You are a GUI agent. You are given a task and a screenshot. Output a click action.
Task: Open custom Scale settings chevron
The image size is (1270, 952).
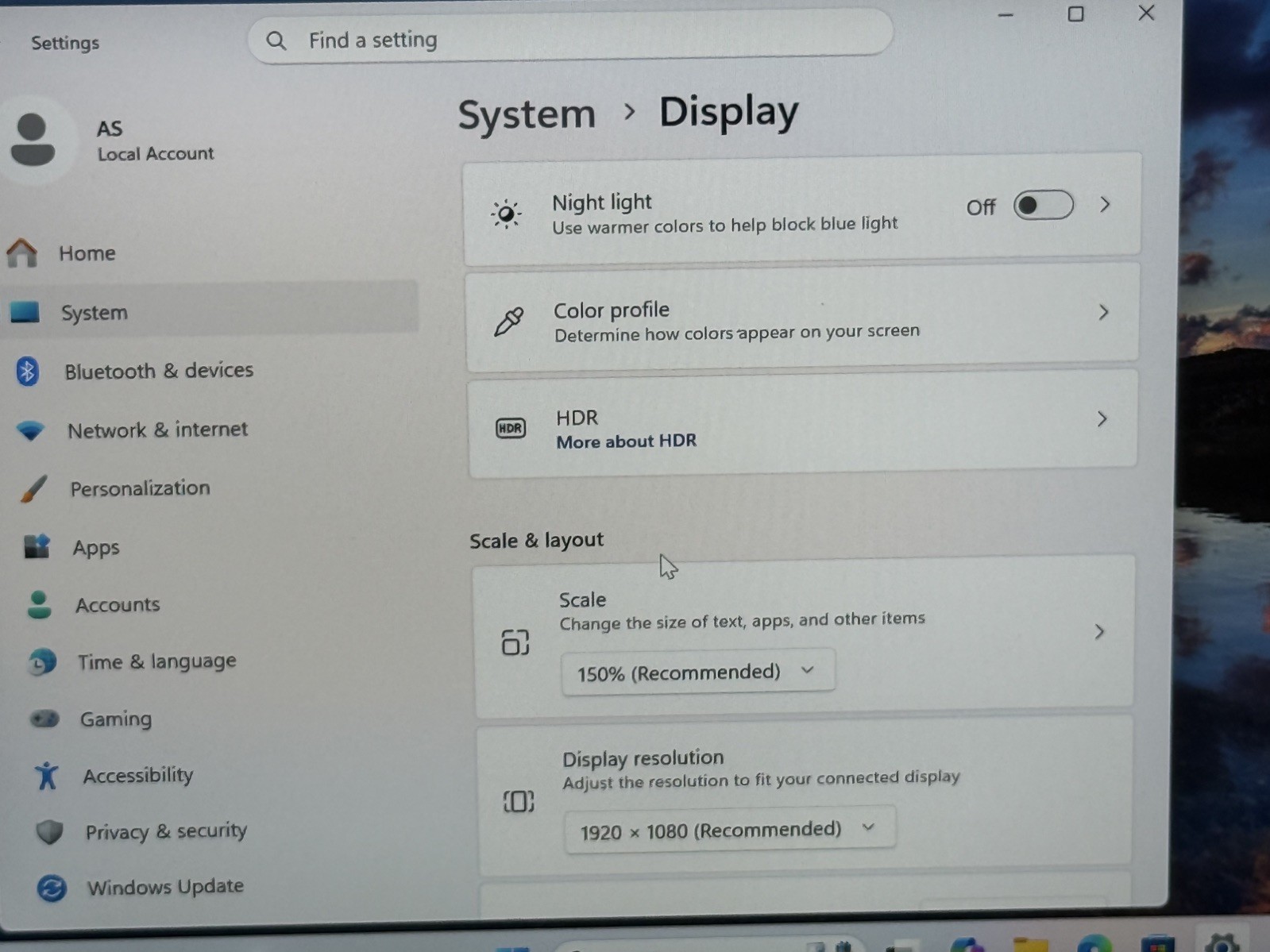[x=1099, y=632]
